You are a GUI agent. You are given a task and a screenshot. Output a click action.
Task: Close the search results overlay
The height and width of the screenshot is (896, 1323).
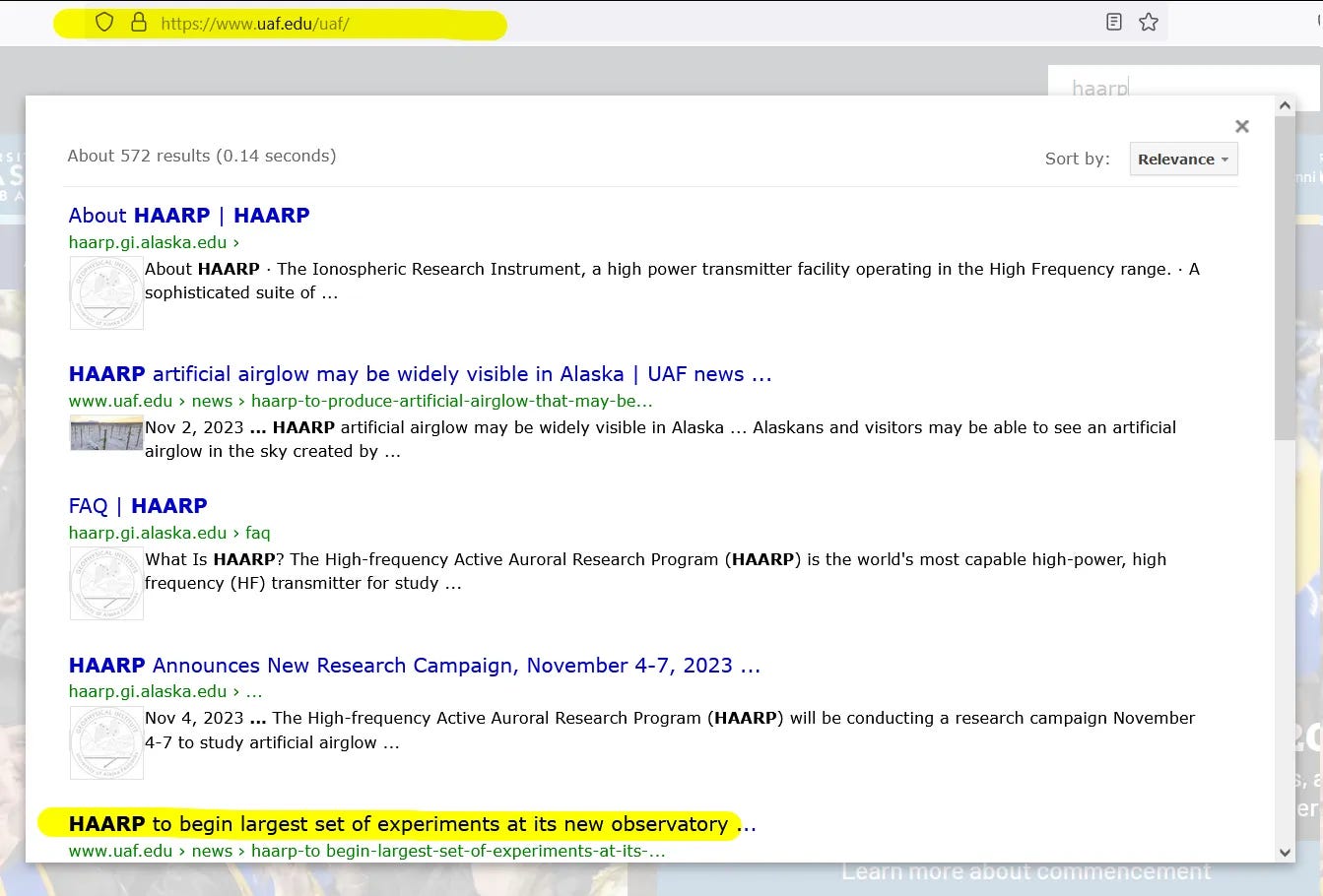pyautogui.click(x=1242, y=126)
